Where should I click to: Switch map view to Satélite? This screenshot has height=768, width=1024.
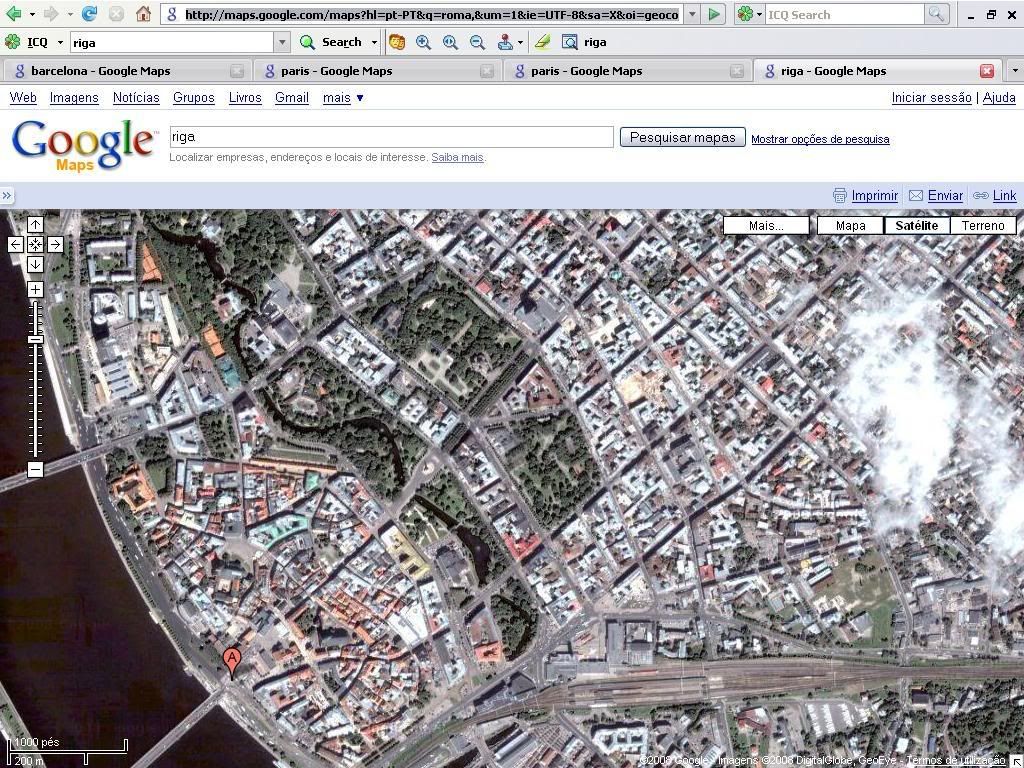[x=916, y=225]
